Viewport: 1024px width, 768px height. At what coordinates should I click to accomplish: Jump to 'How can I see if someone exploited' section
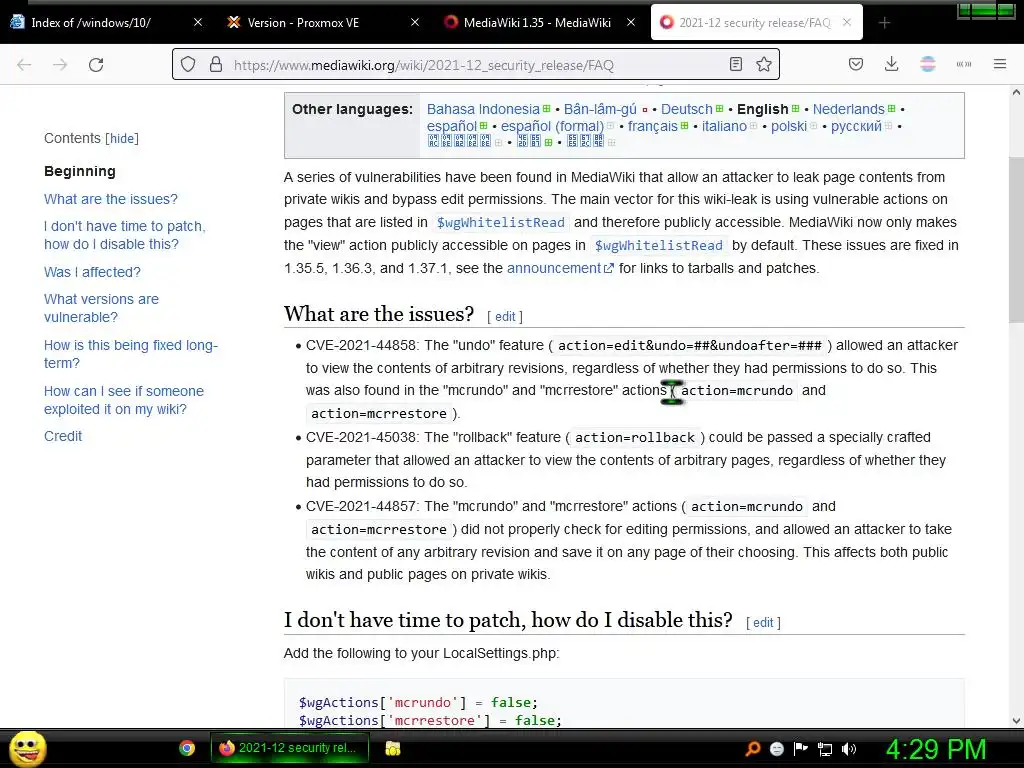[123, 400]
